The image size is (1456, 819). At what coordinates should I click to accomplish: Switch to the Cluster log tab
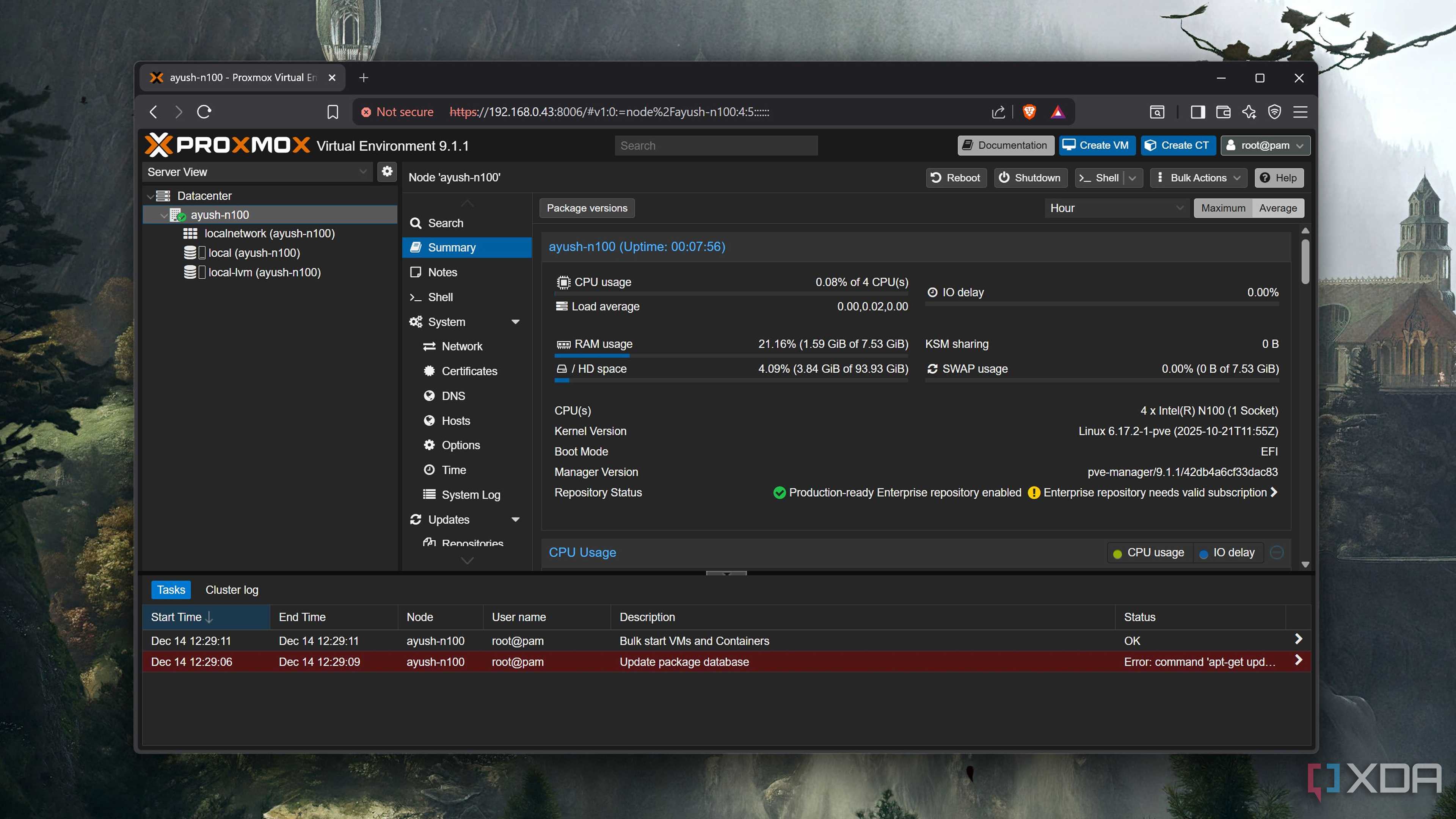[x=232, y=590]
